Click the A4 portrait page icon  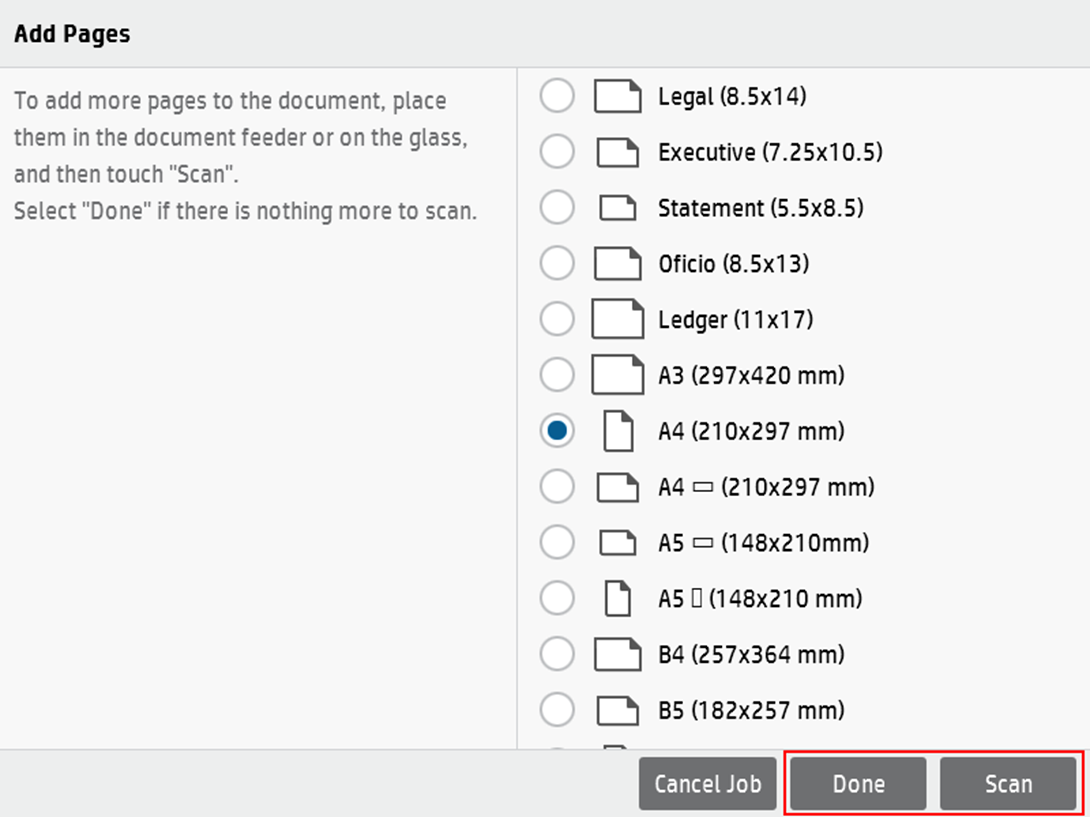point(619,432)
